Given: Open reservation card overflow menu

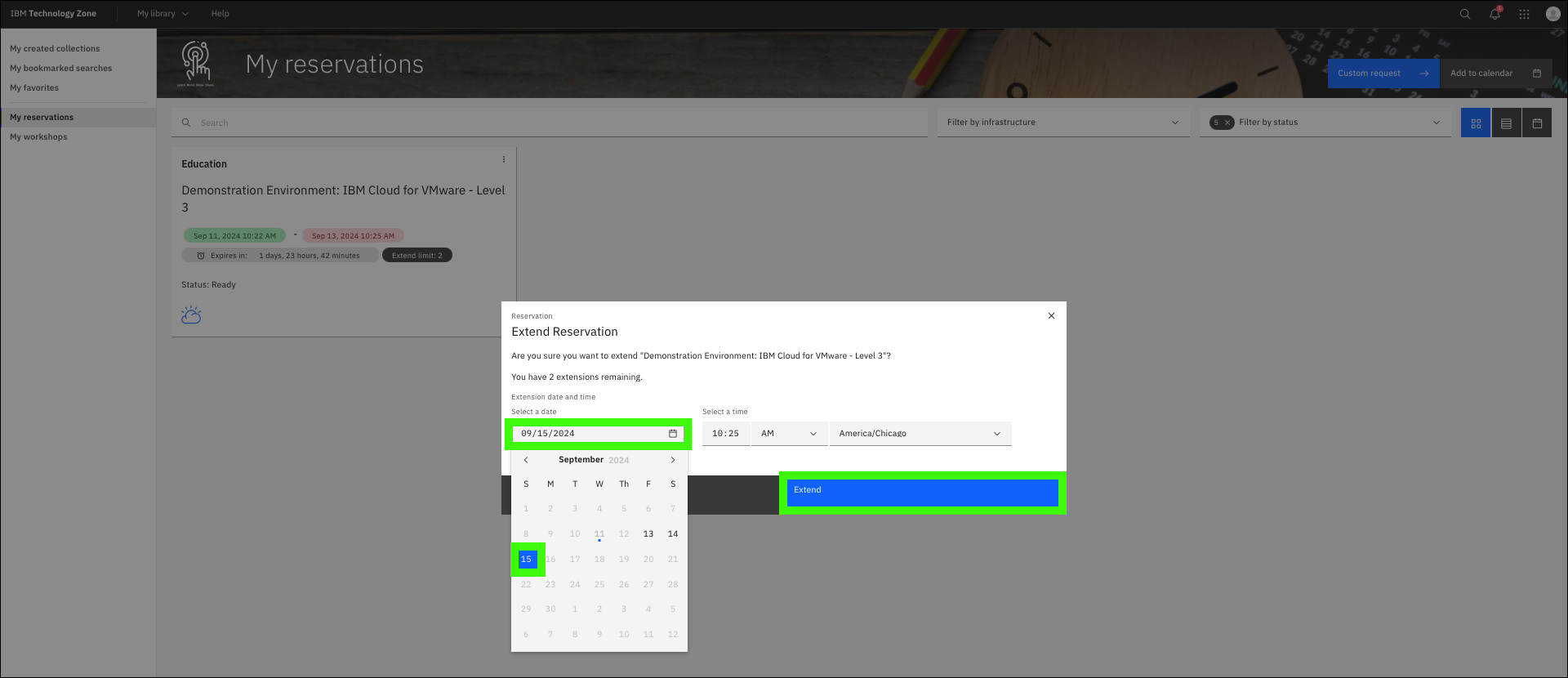Looking at the screenshot, I should point(504,159).
